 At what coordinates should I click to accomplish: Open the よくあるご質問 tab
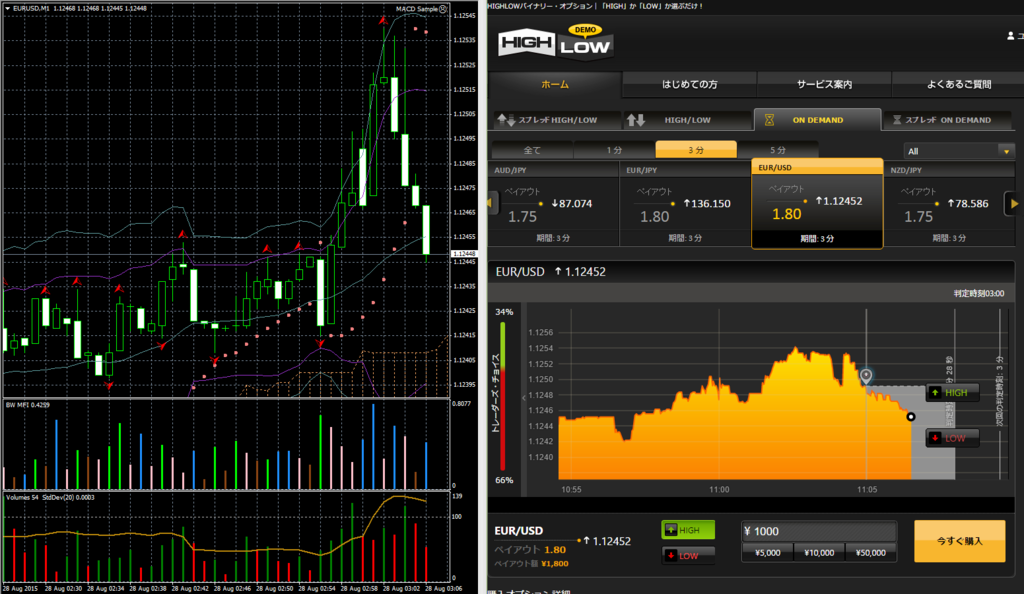coord(958,84)
